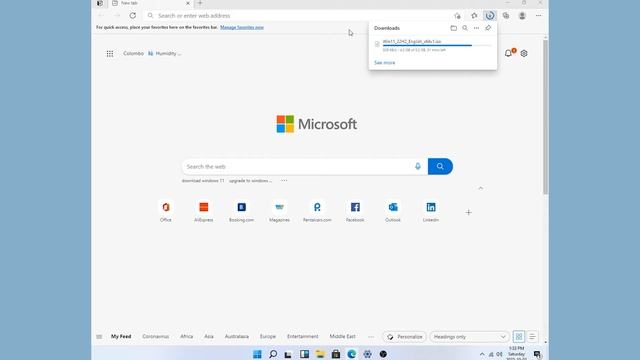Viewport: 640px width, 360px height.
Task: Open the notifications bell icon
Action: [509, 53]
